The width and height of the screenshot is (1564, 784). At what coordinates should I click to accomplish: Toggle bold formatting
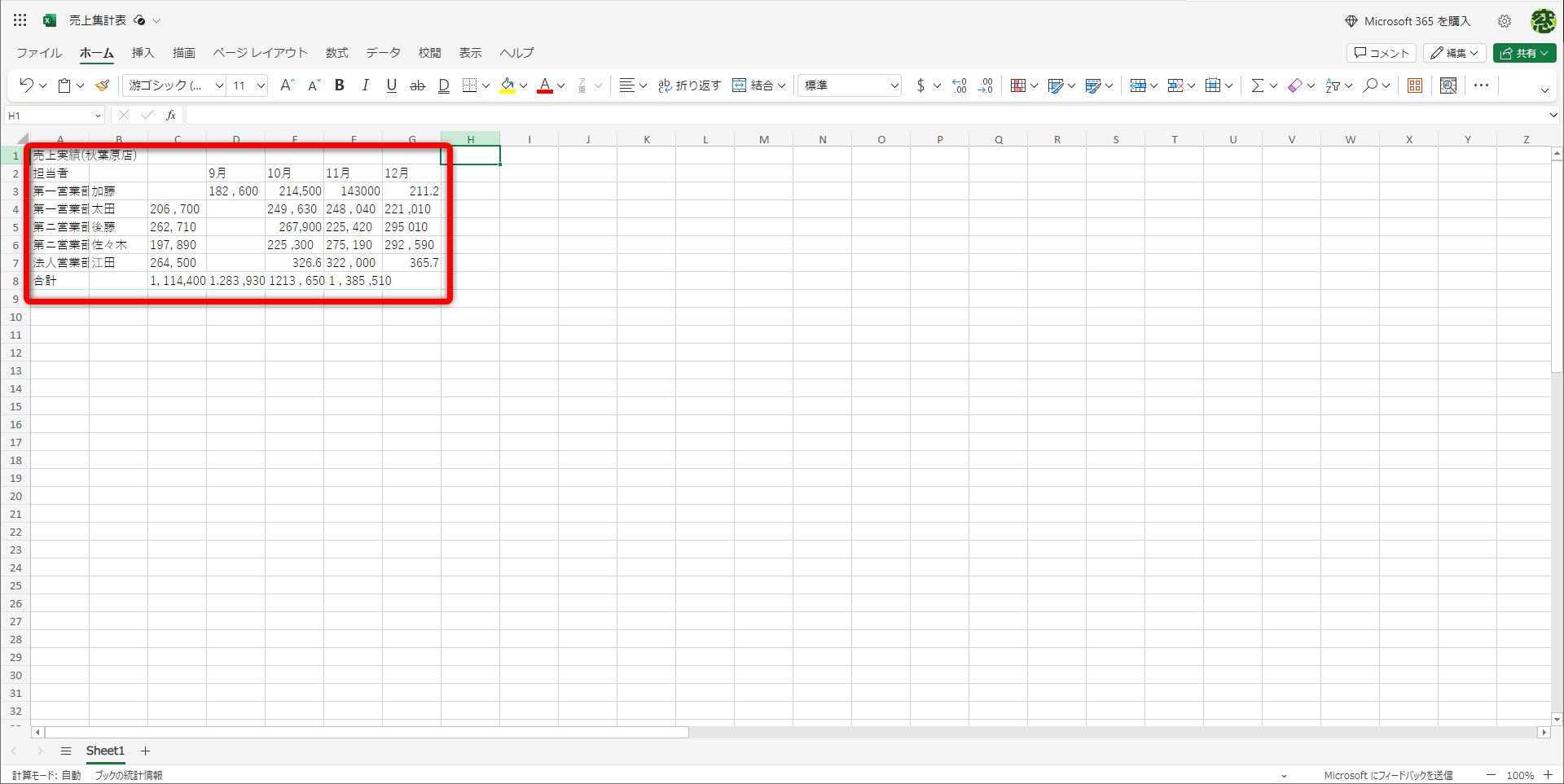pyautogui.click(x=339, y=85)
